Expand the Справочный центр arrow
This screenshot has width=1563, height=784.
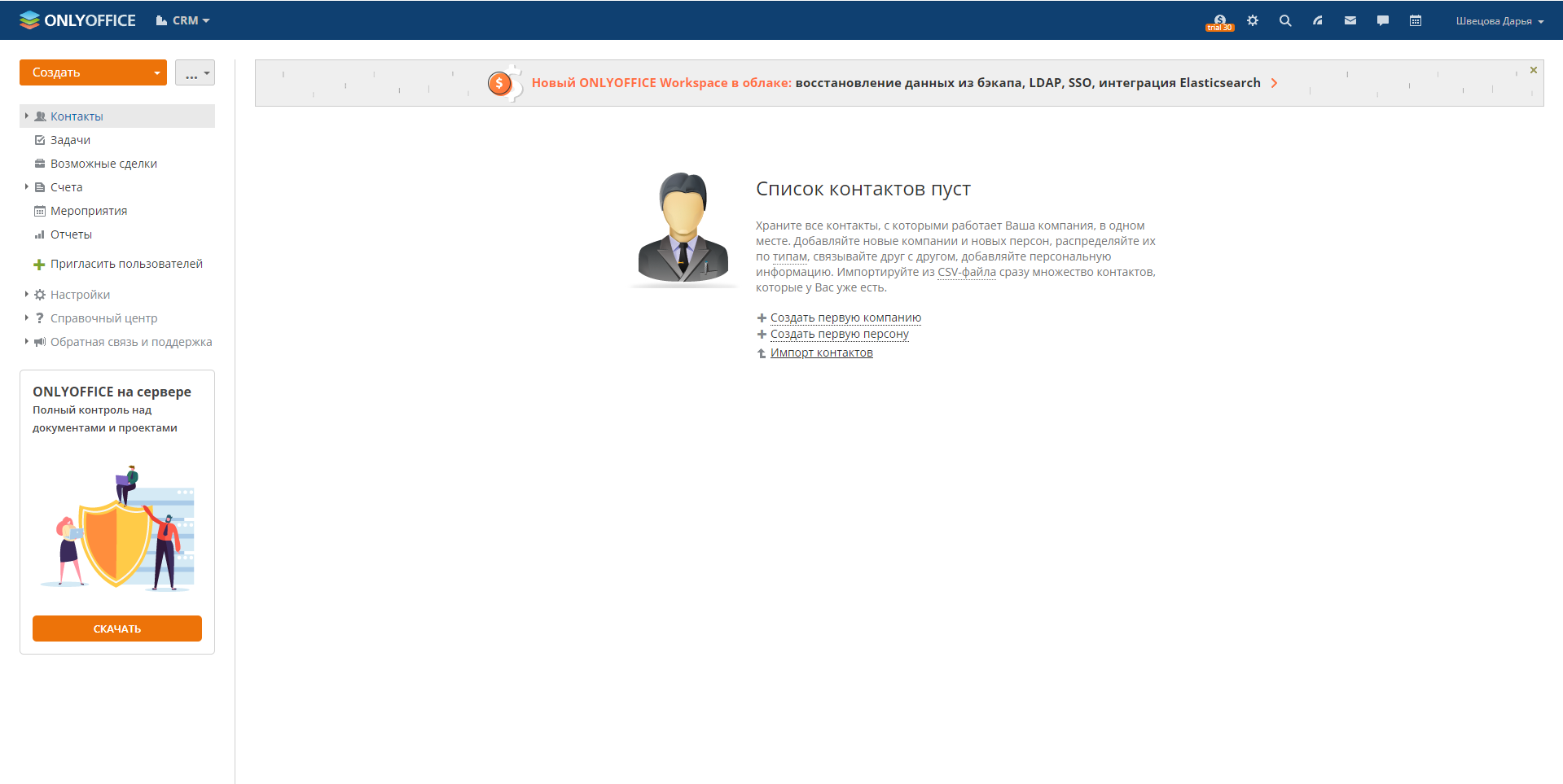[27, 318]
